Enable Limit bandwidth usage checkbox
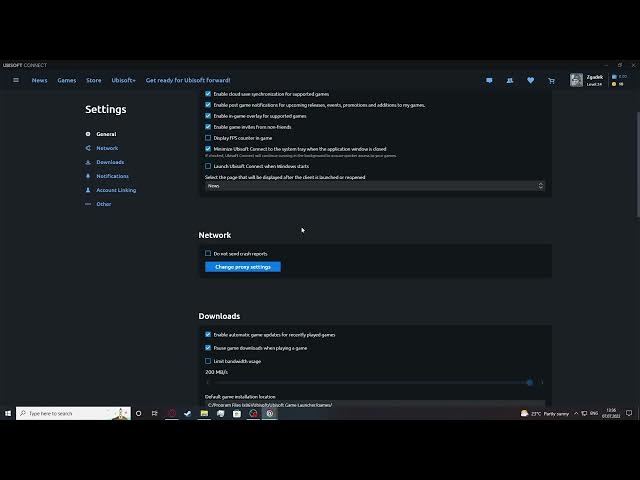This screenshot has width=640, height=480. pyautogui.click(x=208, y=361)
